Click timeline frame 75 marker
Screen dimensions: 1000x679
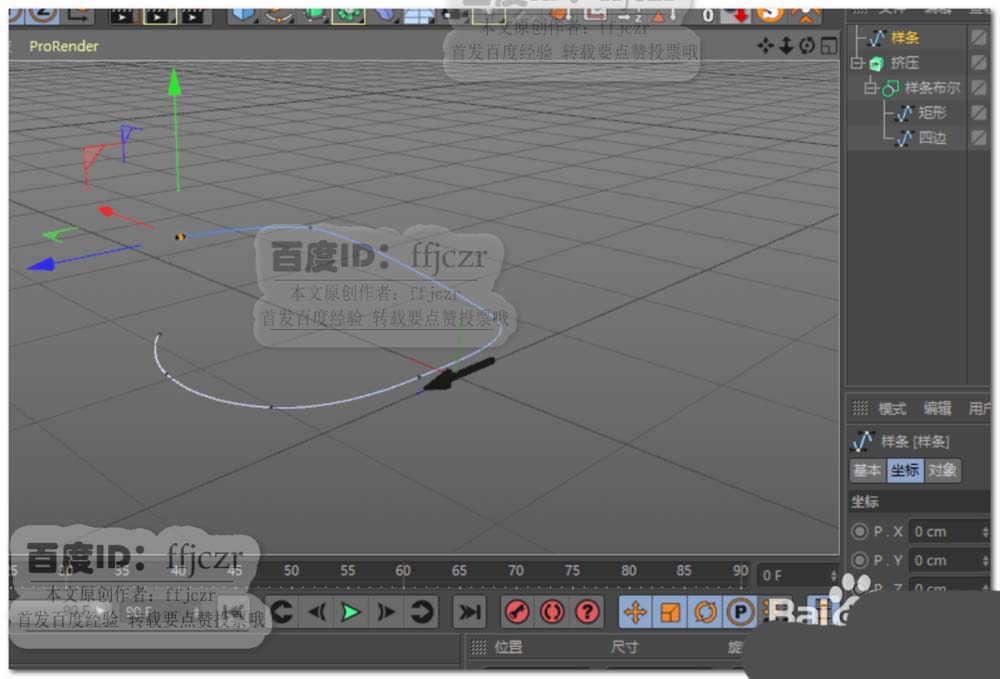pyautogui.click(x=572, y=571)
